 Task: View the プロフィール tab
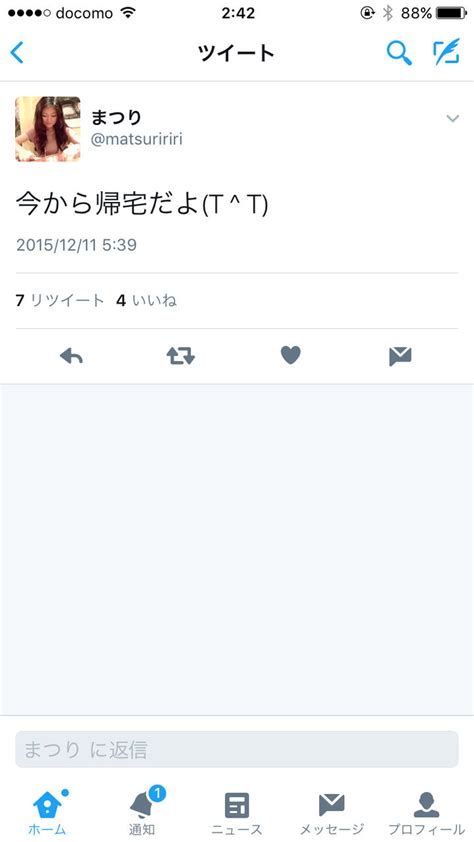pos(426,814)
